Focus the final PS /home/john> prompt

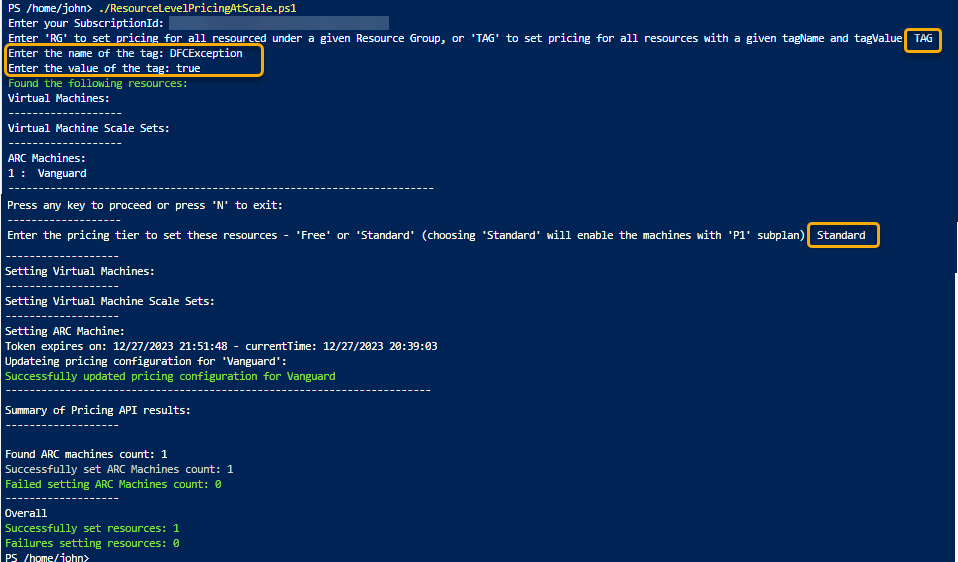point(47,557)
